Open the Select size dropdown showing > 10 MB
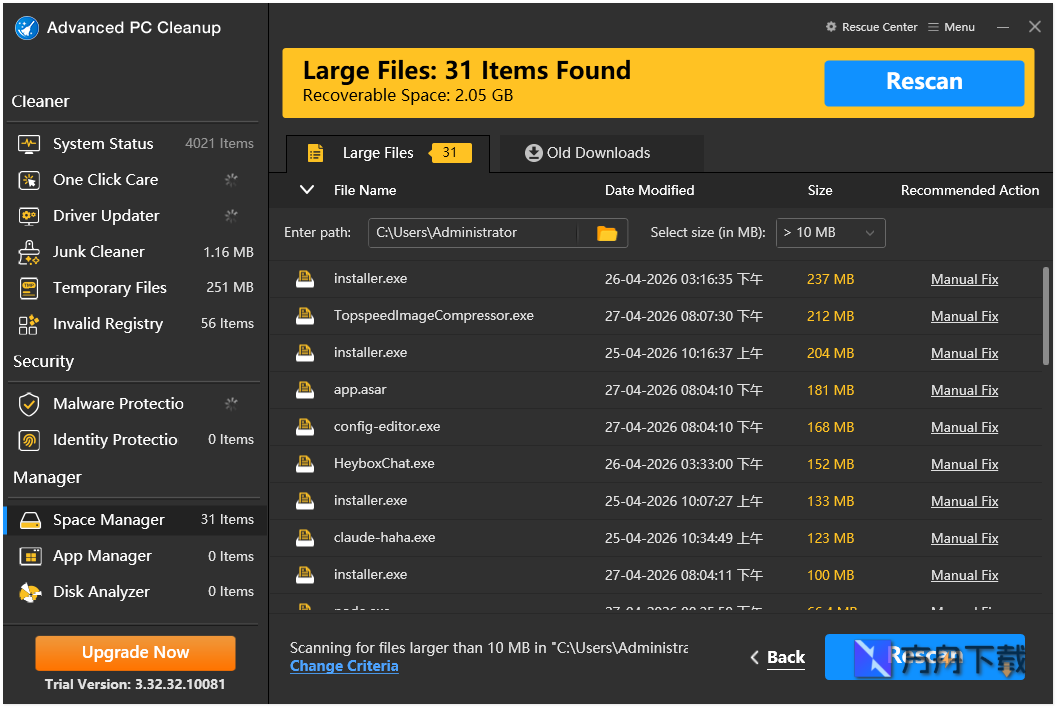 [830, 233]
